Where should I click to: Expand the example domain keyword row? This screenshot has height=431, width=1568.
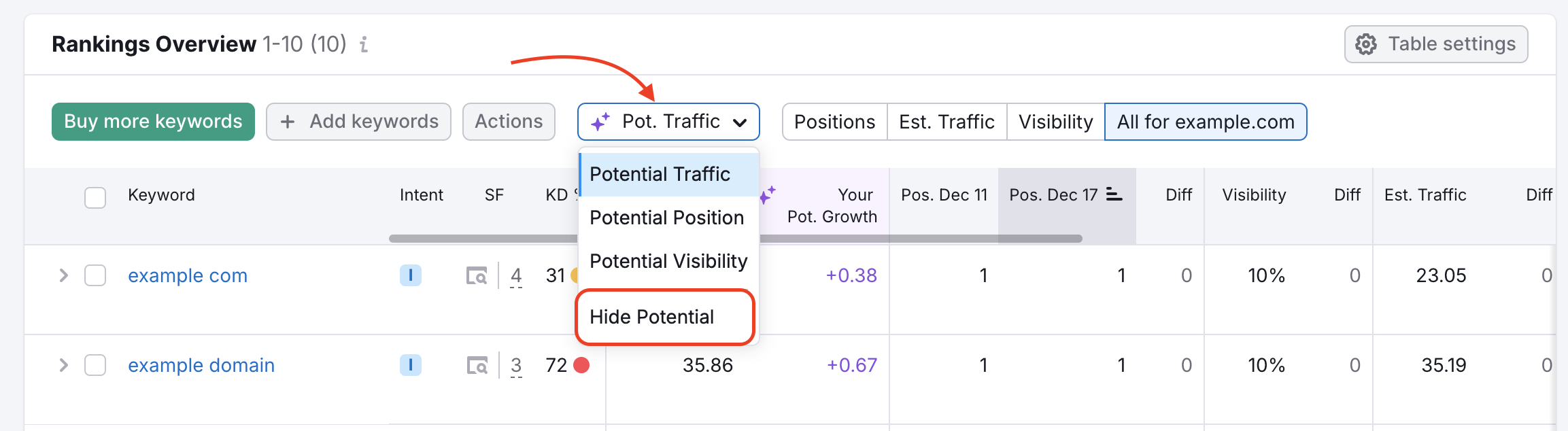point(63,365)
